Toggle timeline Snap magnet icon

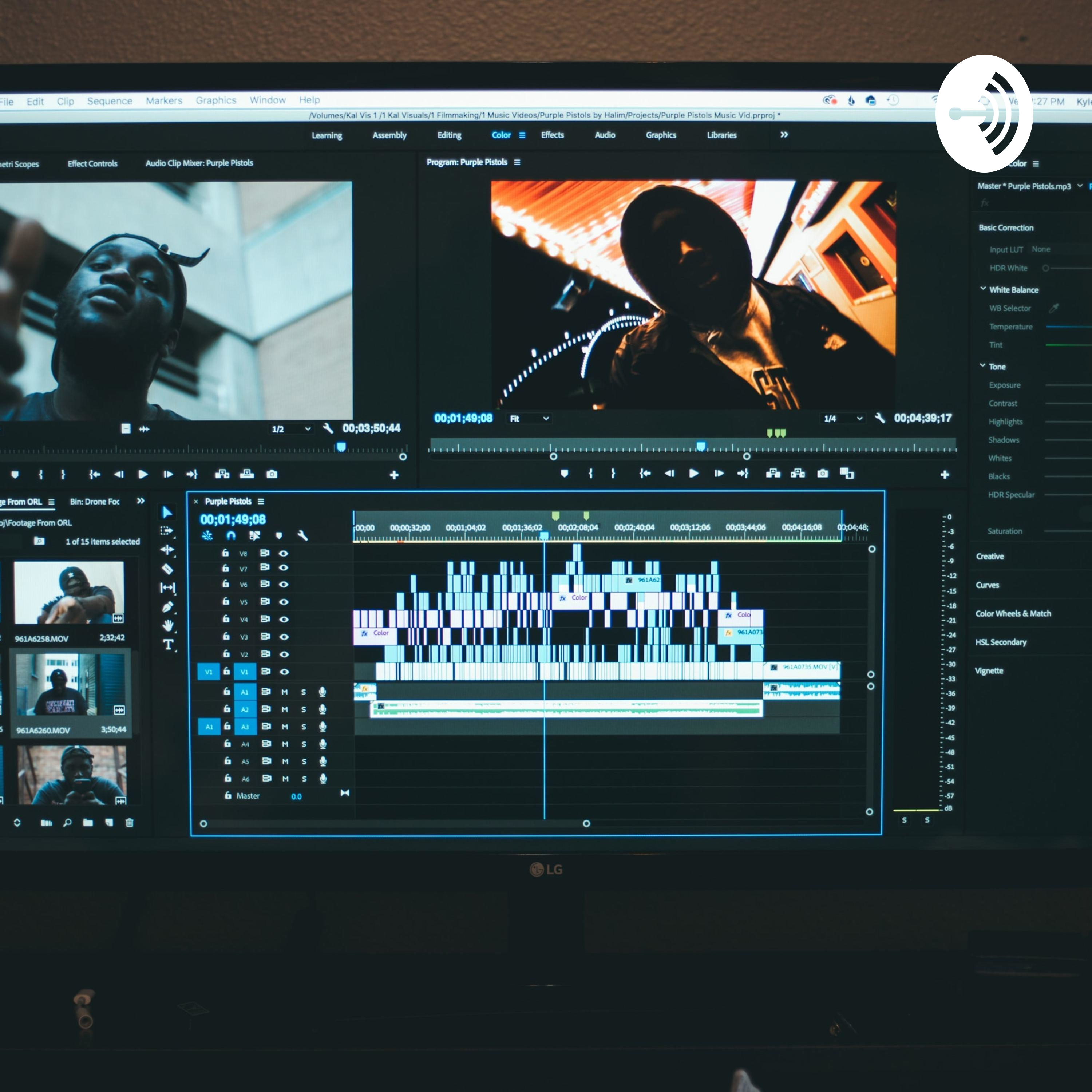[231, 535]
